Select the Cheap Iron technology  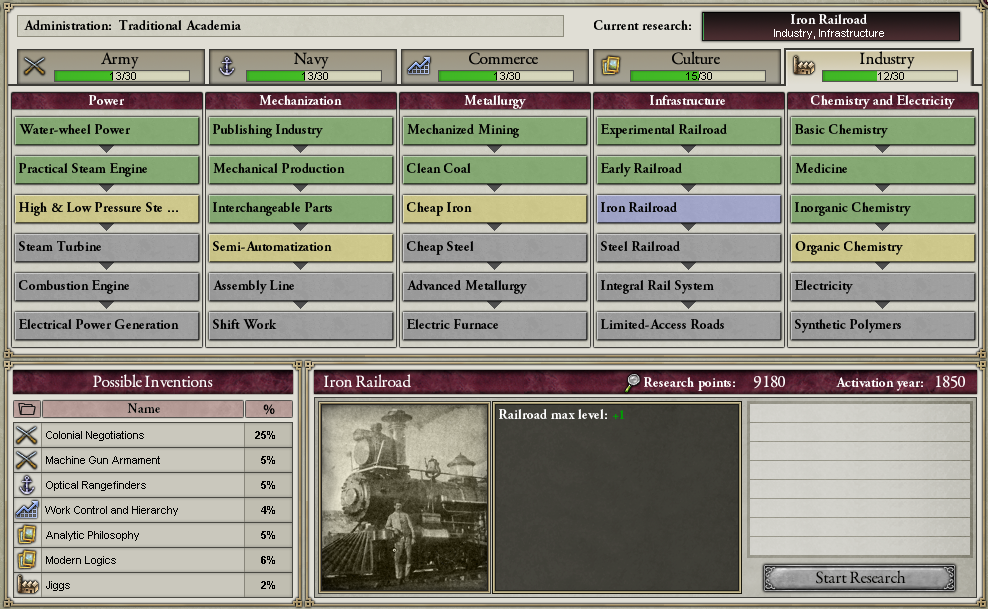[495, 208]
